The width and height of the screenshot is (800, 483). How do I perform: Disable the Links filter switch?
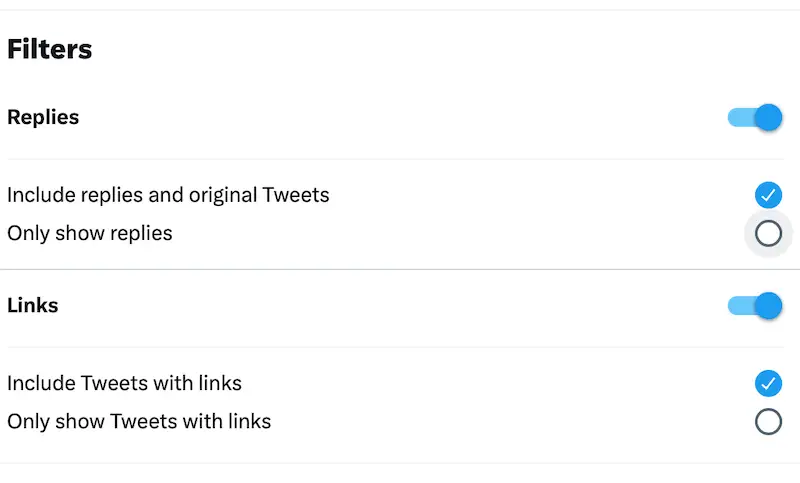[x=755, y=306]
